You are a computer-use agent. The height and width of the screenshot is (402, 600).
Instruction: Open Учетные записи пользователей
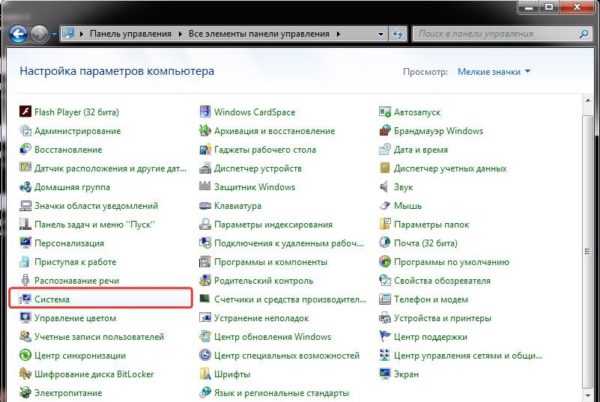(92, 337)
